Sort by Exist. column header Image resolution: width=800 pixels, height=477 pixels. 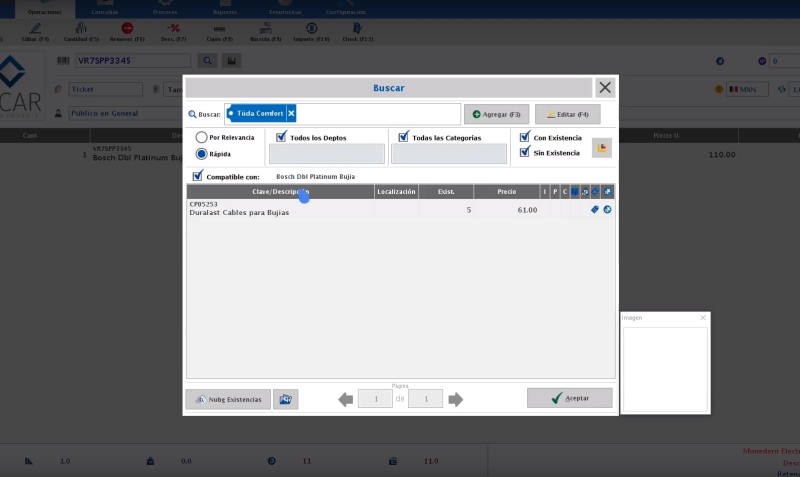coord(446,192)
